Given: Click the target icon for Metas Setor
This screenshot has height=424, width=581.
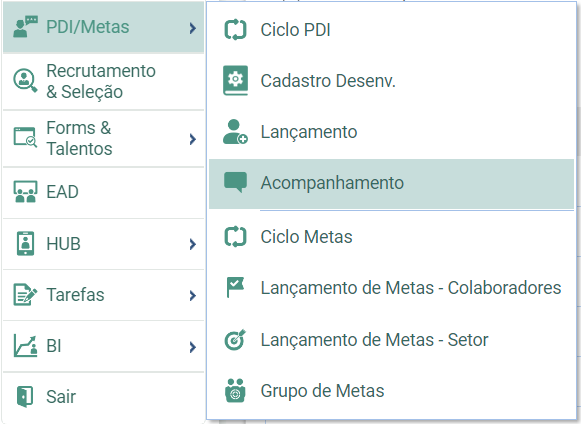Looking at the screenshot, I should (x=235, y=339).
